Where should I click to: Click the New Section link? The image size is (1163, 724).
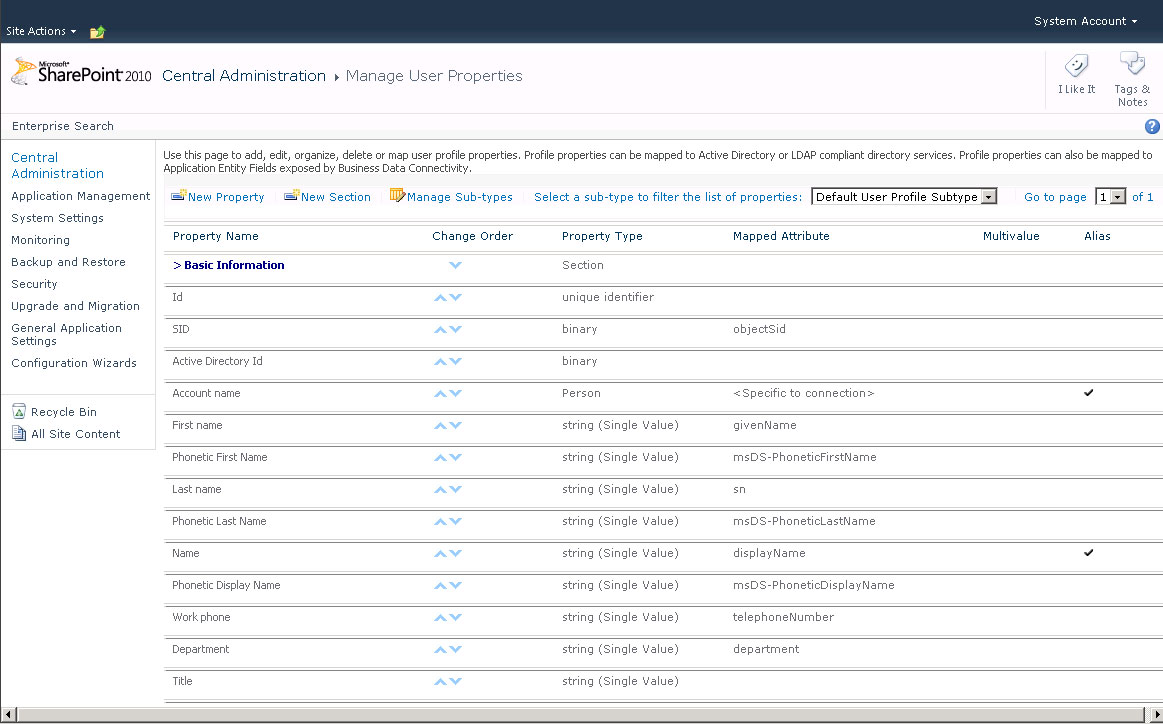(335, 197)
